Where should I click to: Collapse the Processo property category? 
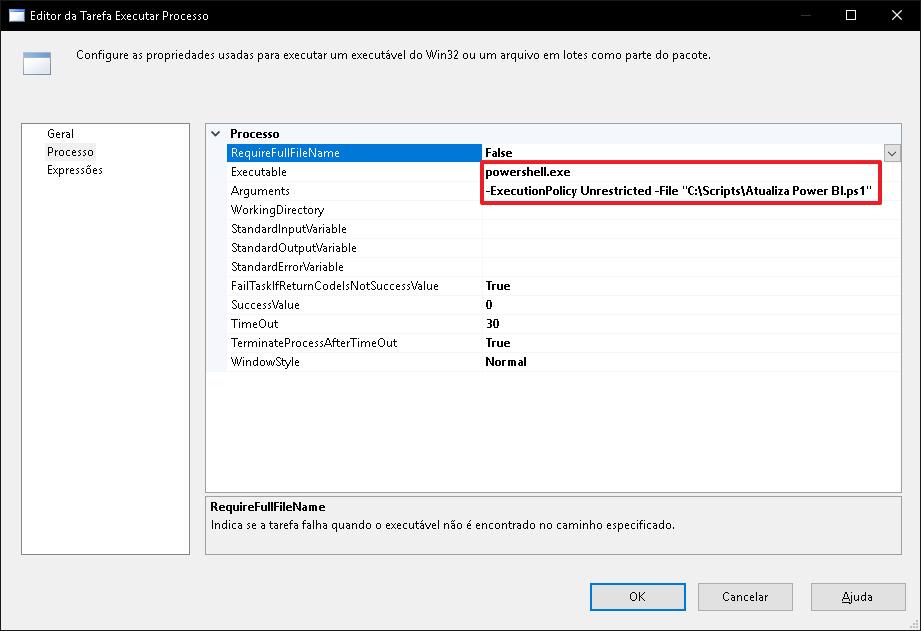click(x=216, y=134)
